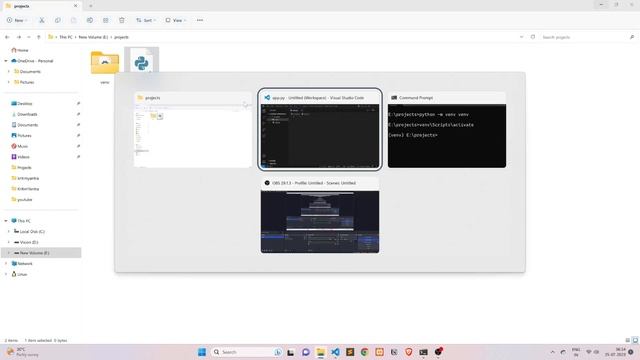Expand the Linux tree node

6,274
